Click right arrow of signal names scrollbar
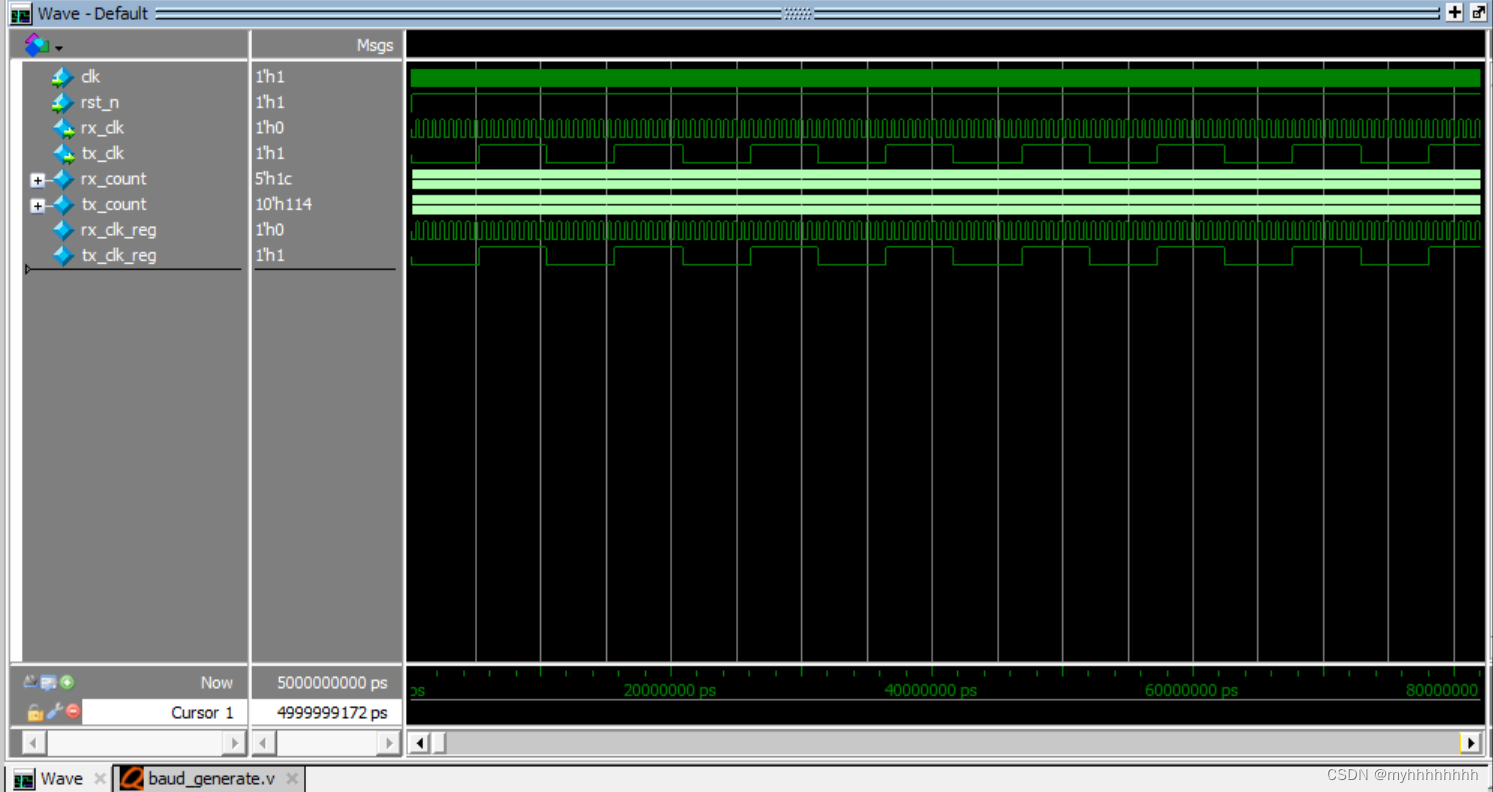The height and width of the screenshot is (792, 1493). click(x=234, y=743)
